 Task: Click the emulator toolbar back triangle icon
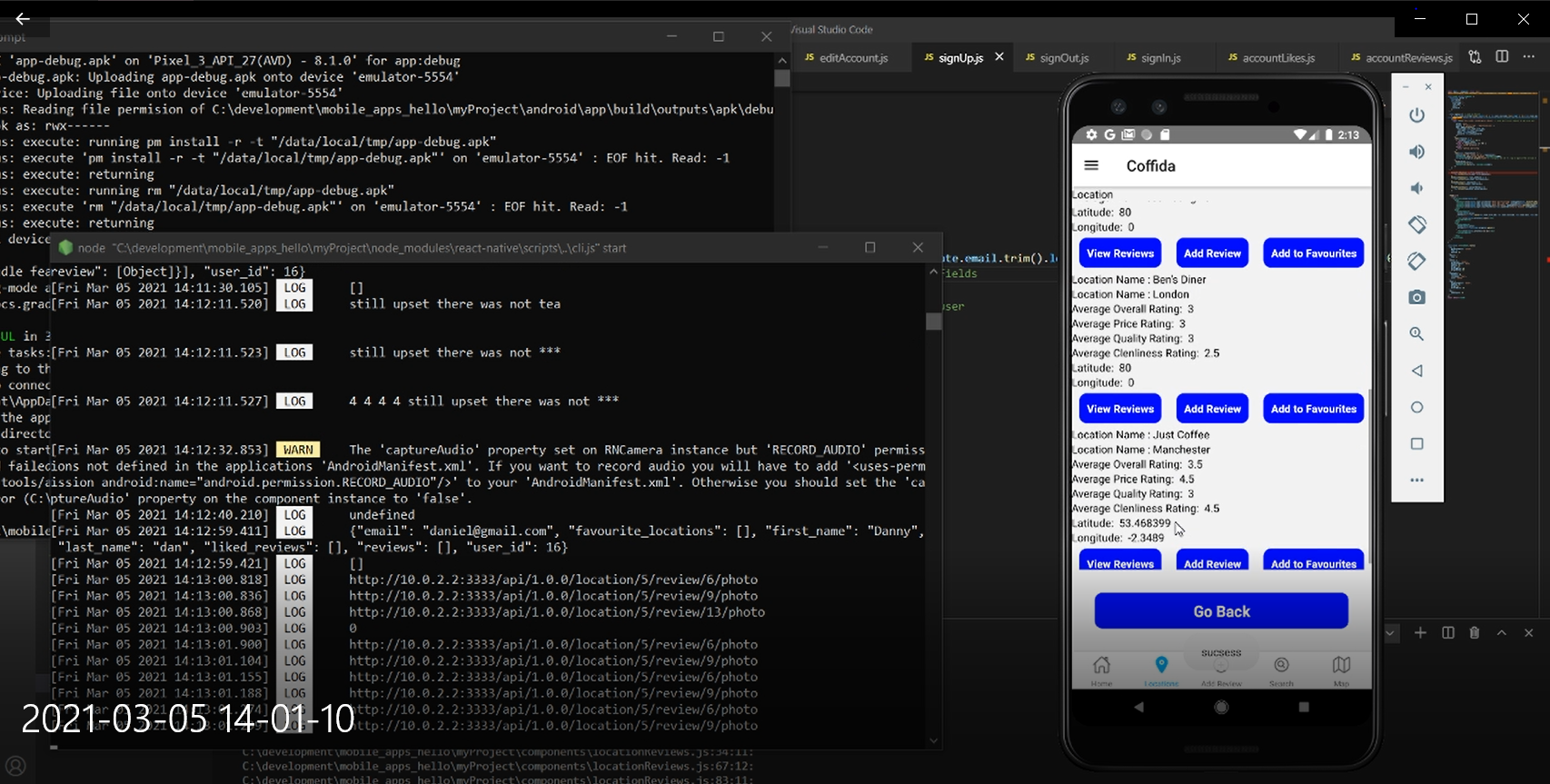(1416, 371)
